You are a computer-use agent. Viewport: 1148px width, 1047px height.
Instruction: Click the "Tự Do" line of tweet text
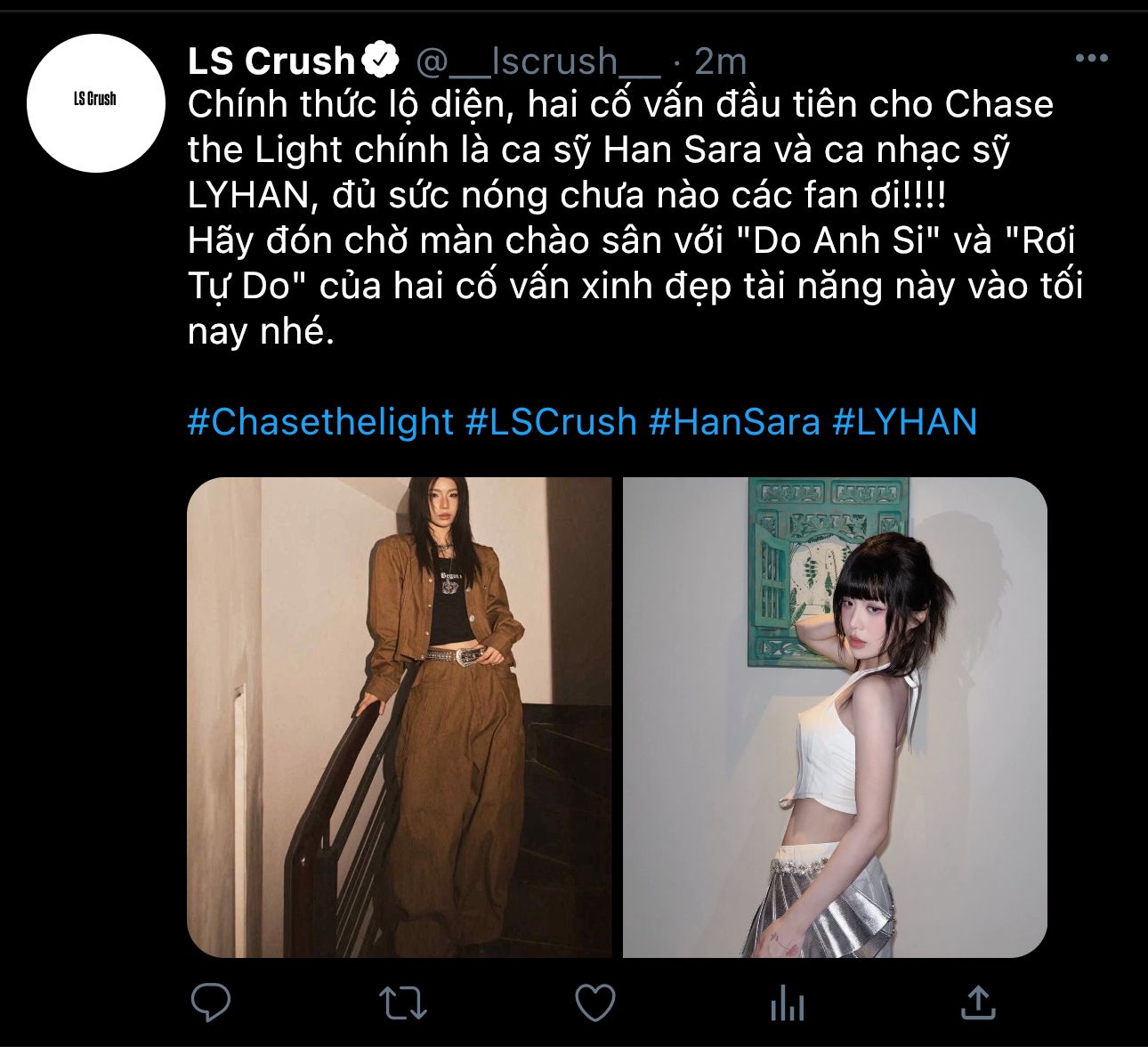click(635, 286)
